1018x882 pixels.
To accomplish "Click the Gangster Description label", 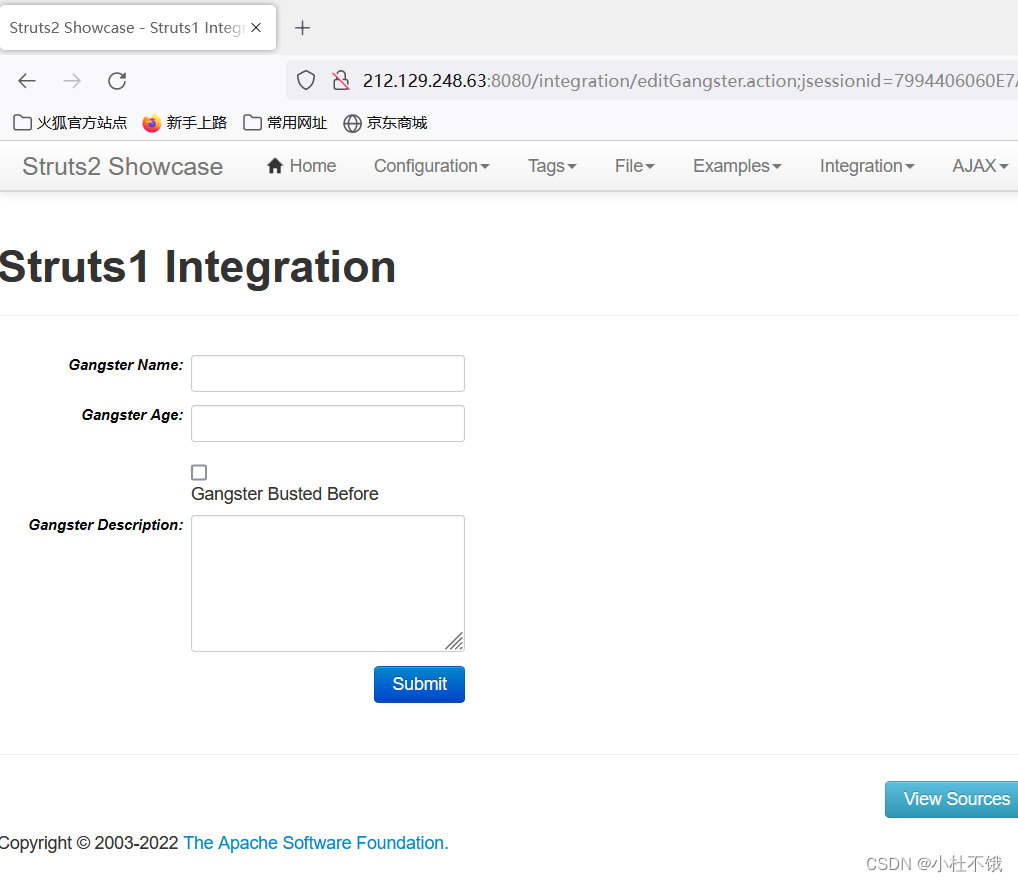I will pos(106,524).
